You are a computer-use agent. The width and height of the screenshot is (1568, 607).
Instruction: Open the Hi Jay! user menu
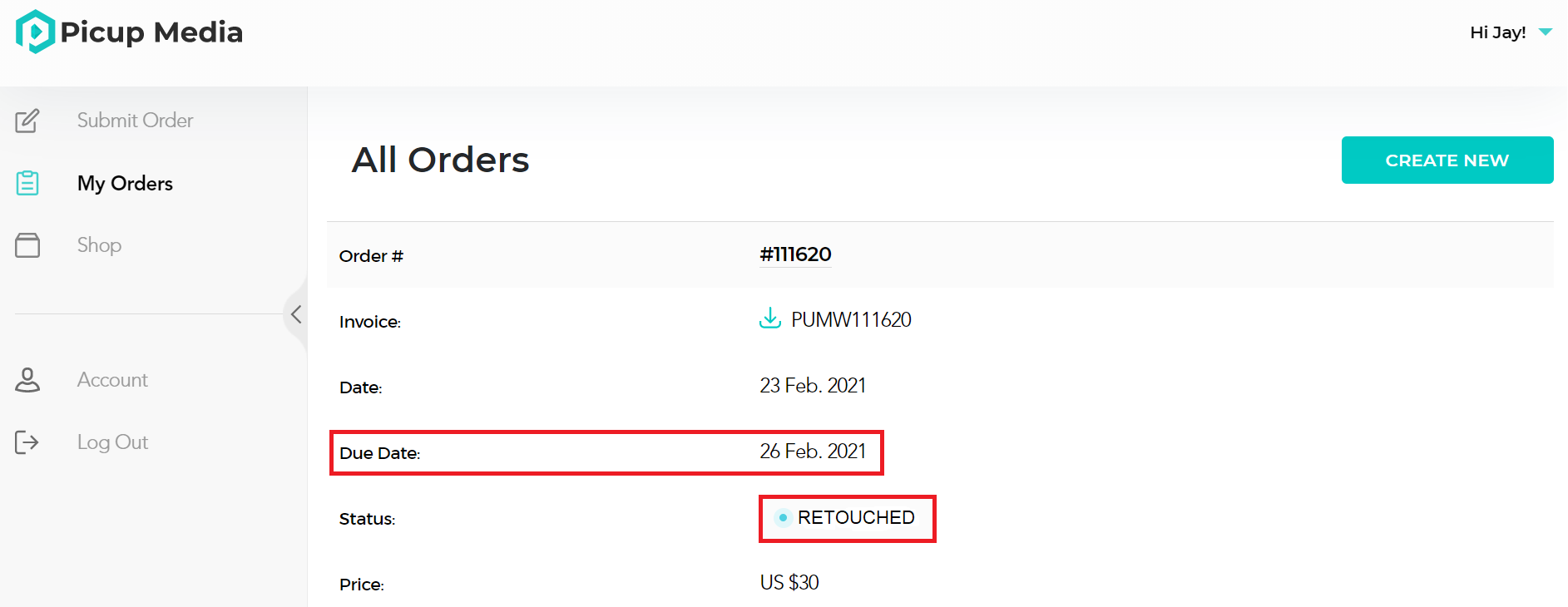point(1498,32)
